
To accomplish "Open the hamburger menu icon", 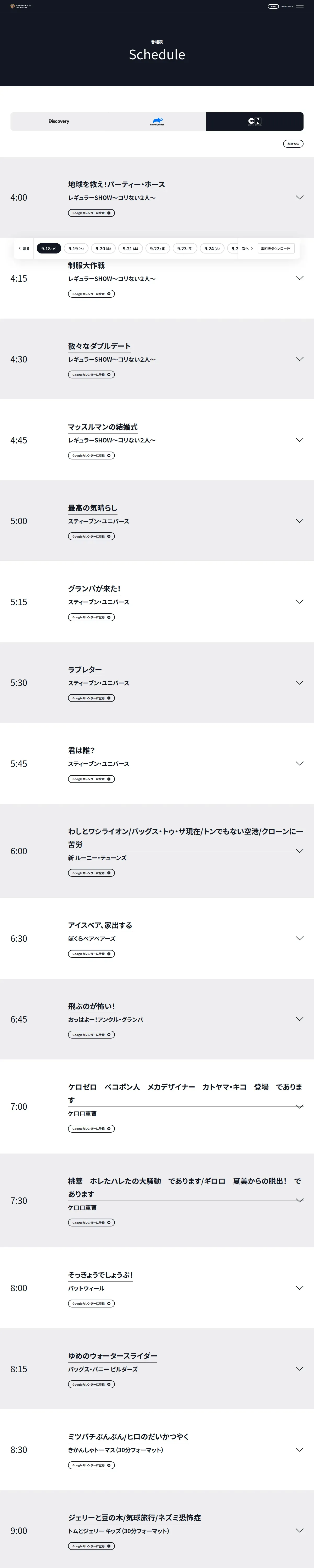I will coord(299,7).
